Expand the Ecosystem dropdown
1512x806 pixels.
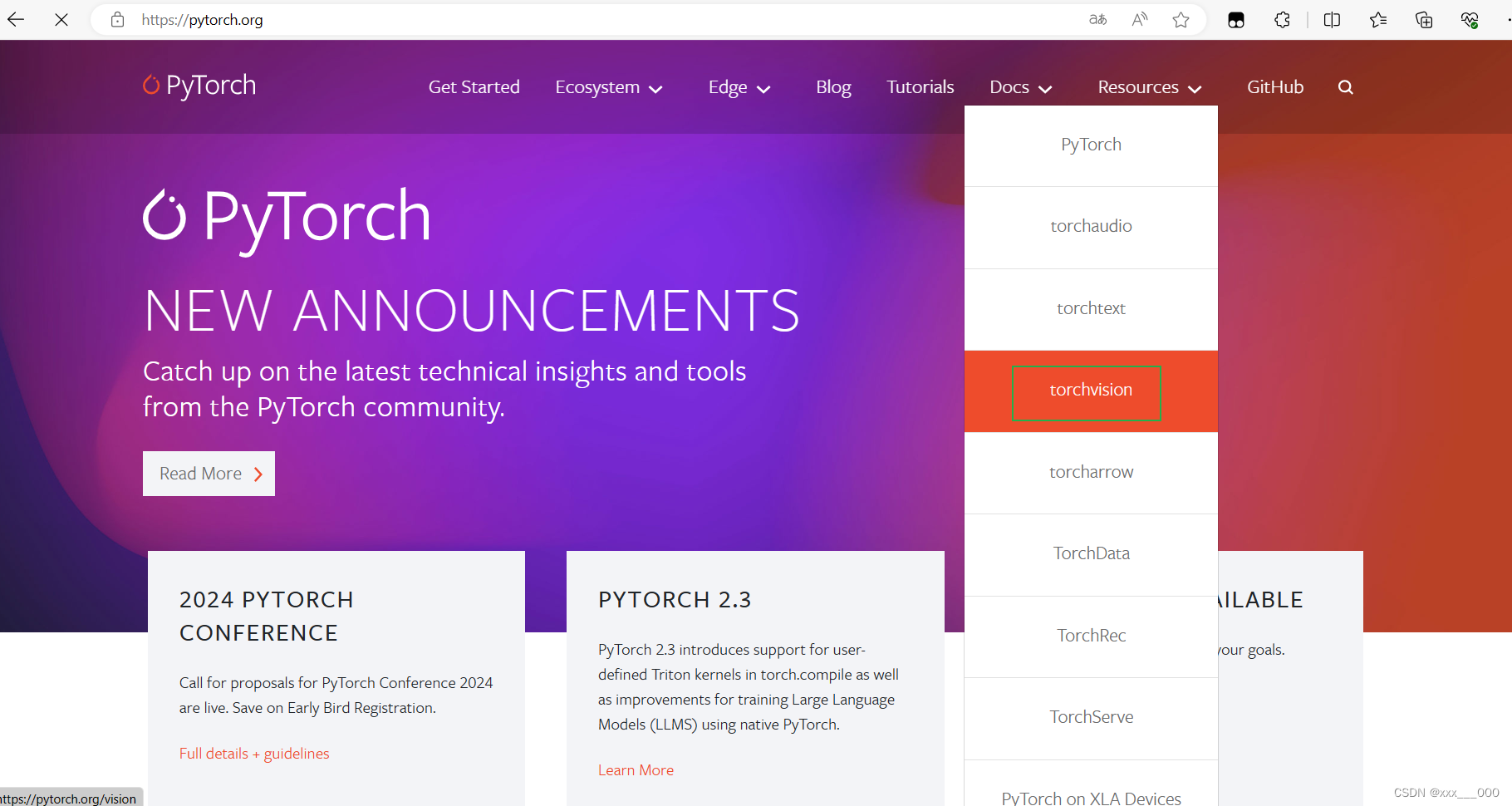[609, 86]
